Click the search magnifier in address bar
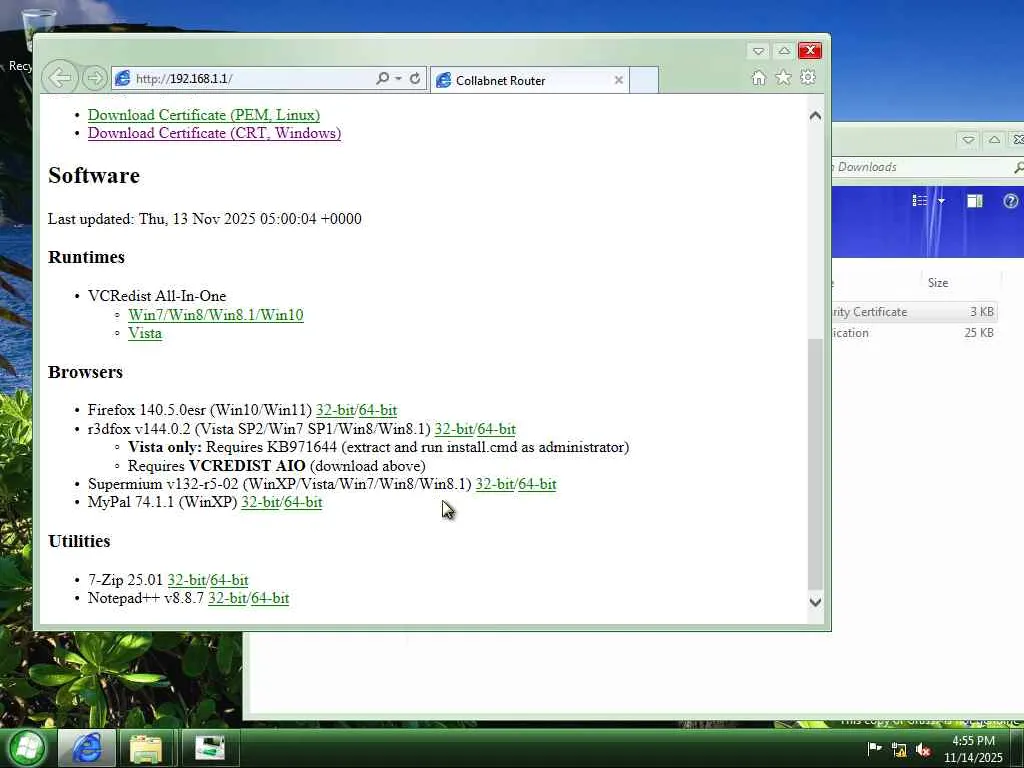Viewport: 1024px width, 768px height. [383, 78]
